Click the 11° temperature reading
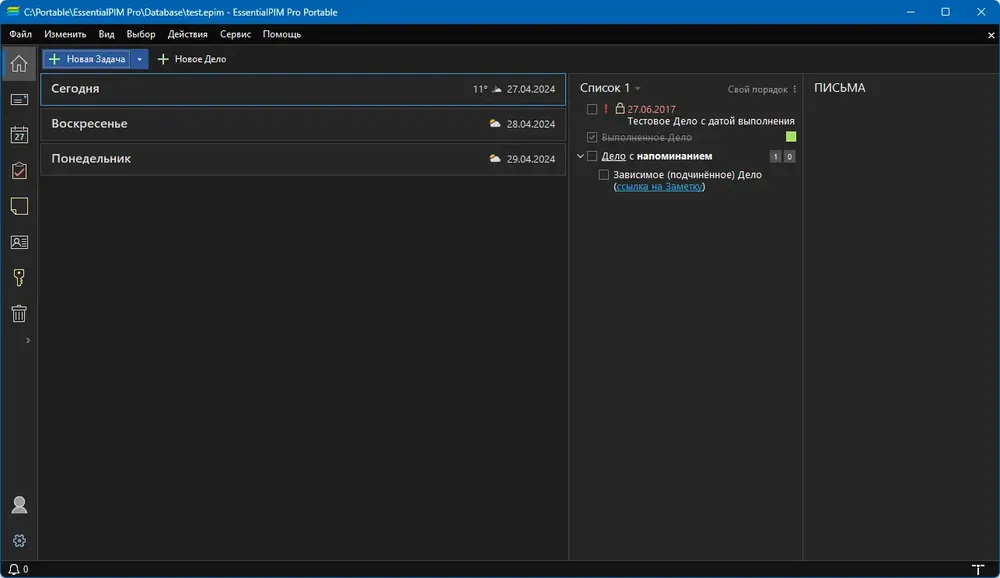The image size is (1000, 578). click(480, 89)
